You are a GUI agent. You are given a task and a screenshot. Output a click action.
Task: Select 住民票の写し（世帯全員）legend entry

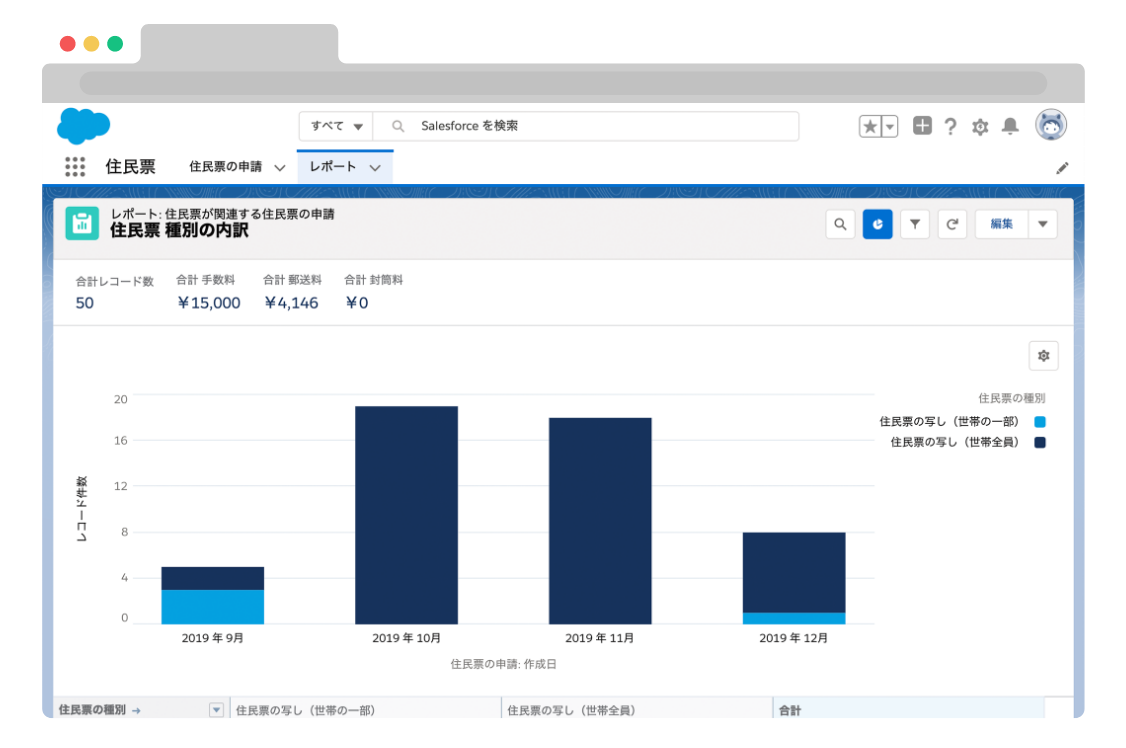pyautogui.click(x=965, y=442)
